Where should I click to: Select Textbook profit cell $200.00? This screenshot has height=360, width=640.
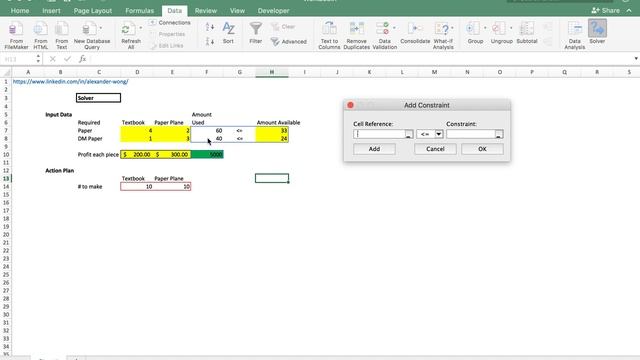tap(137, 155)
